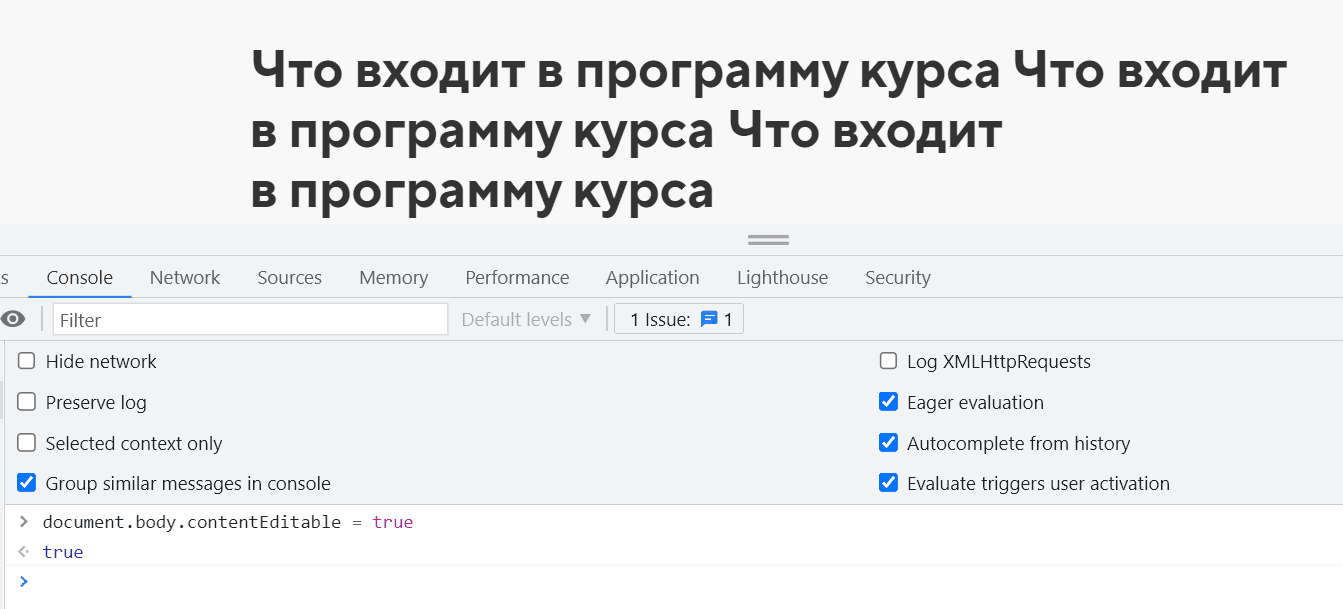Open the Sources tab
This screenshot has width=1343, height=609.
290,278
